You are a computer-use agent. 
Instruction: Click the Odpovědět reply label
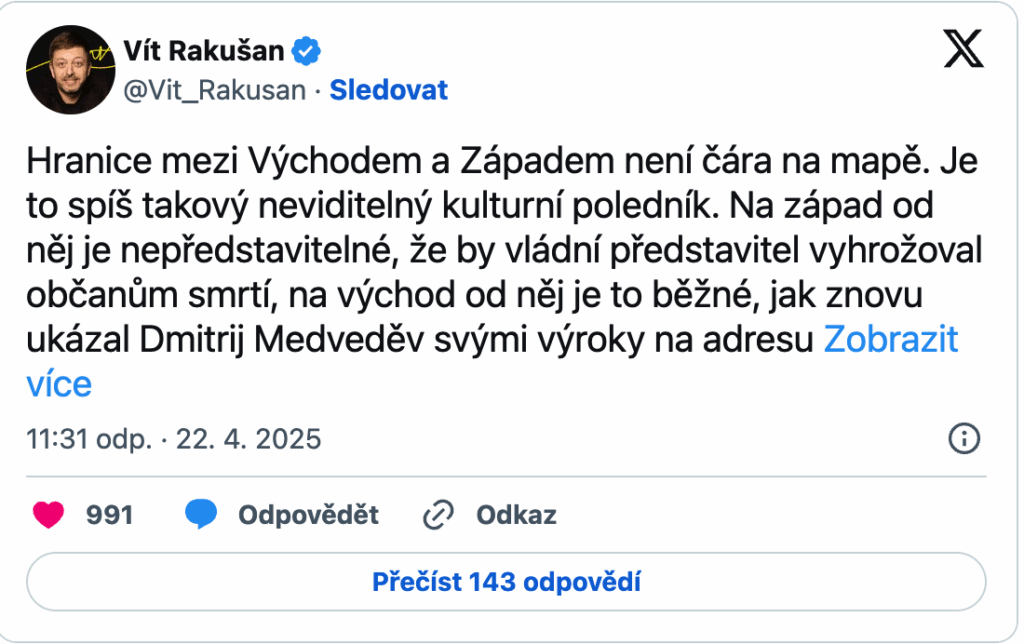(x=308, y=515)
